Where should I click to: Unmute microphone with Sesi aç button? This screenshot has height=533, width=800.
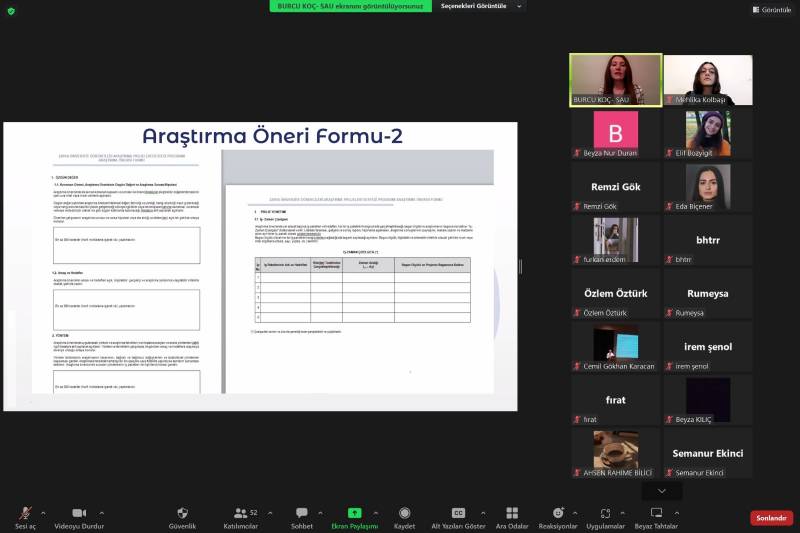pyautogui.click(x=25, y=514)
